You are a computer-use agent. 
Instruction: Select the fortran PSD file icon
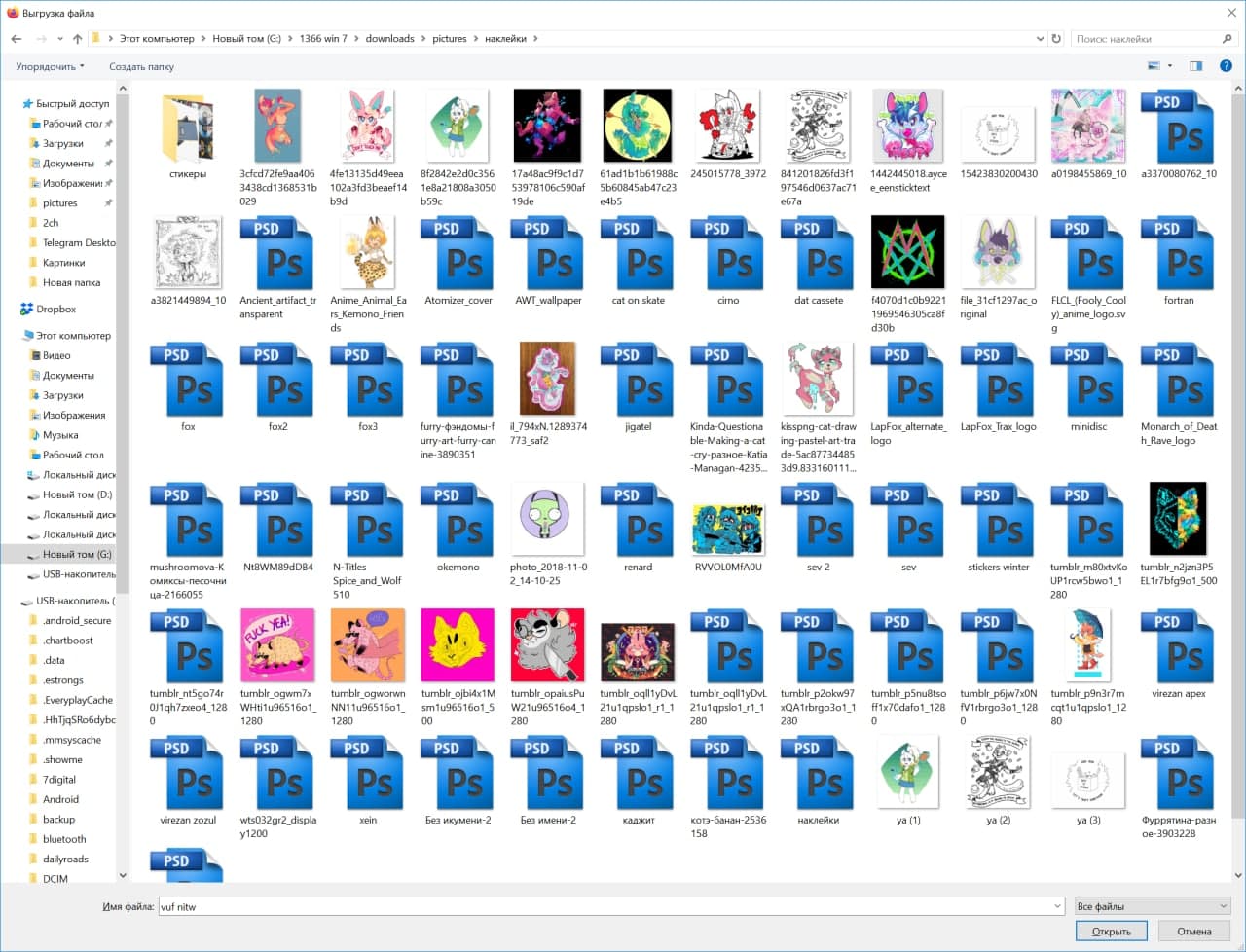[1179, 254]
